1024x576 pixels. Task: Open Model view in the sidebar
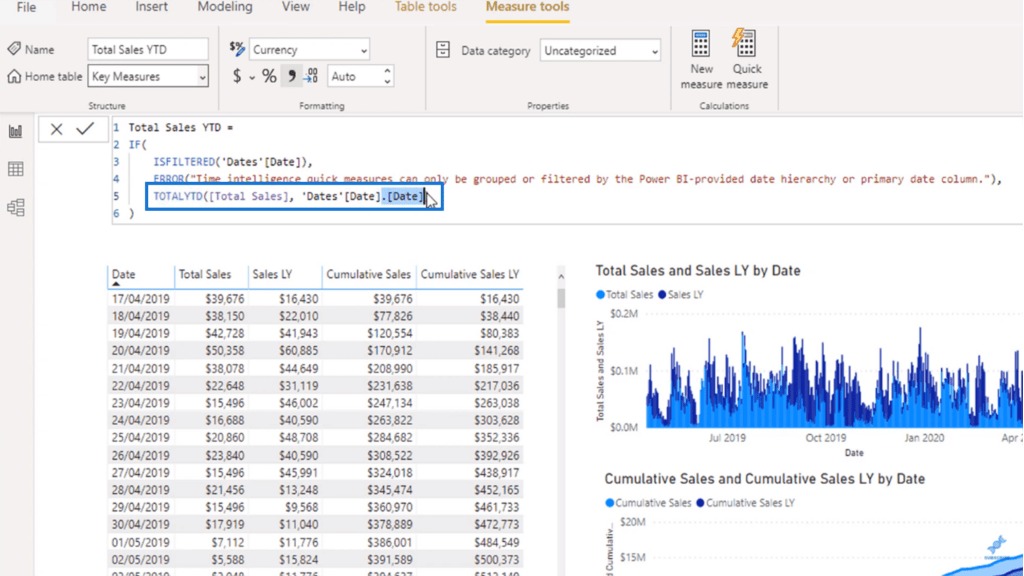16,208
